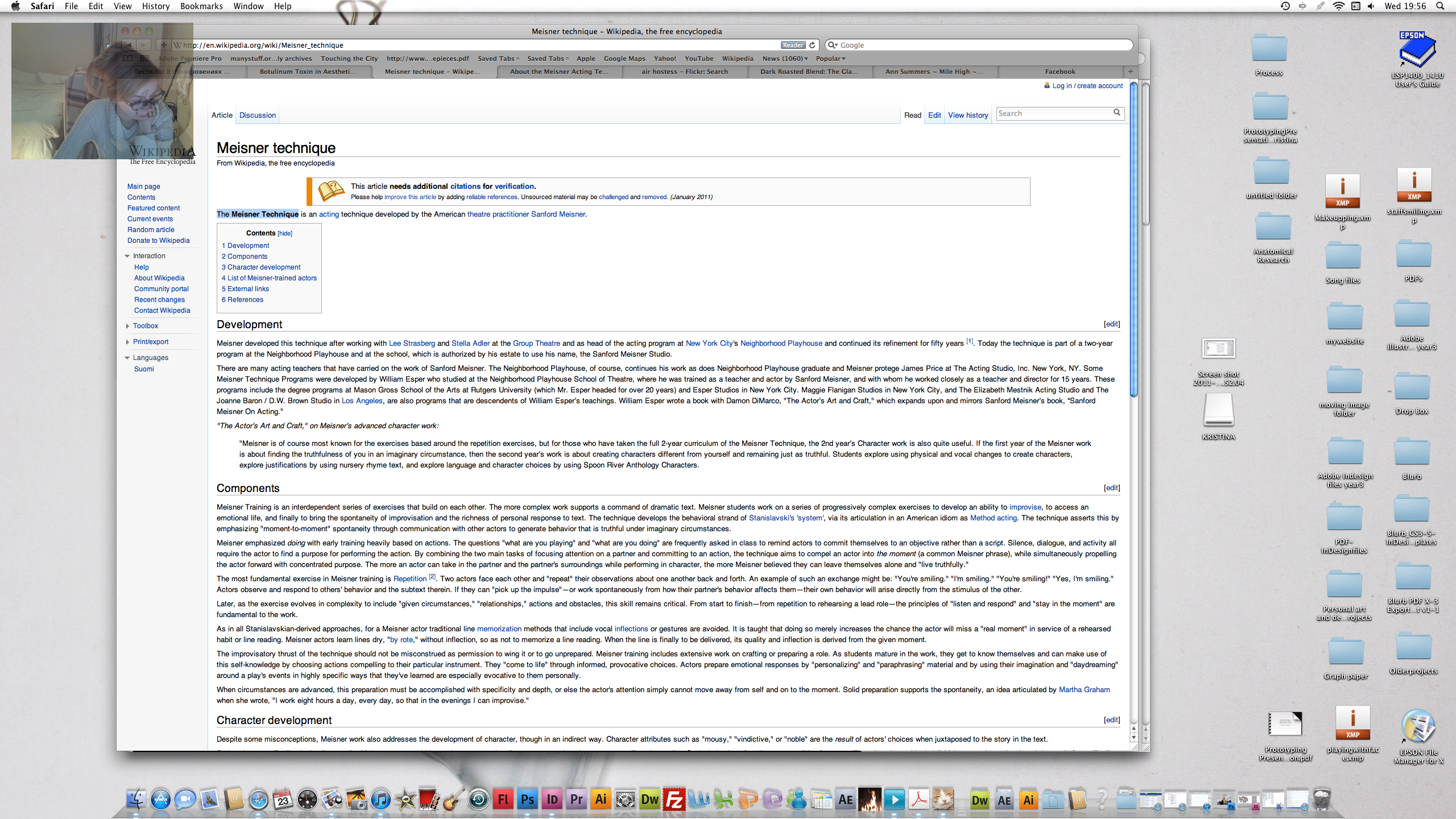Reload the page with the refresh icon
The image size is (1456, 819).
(x=812, y=45)
